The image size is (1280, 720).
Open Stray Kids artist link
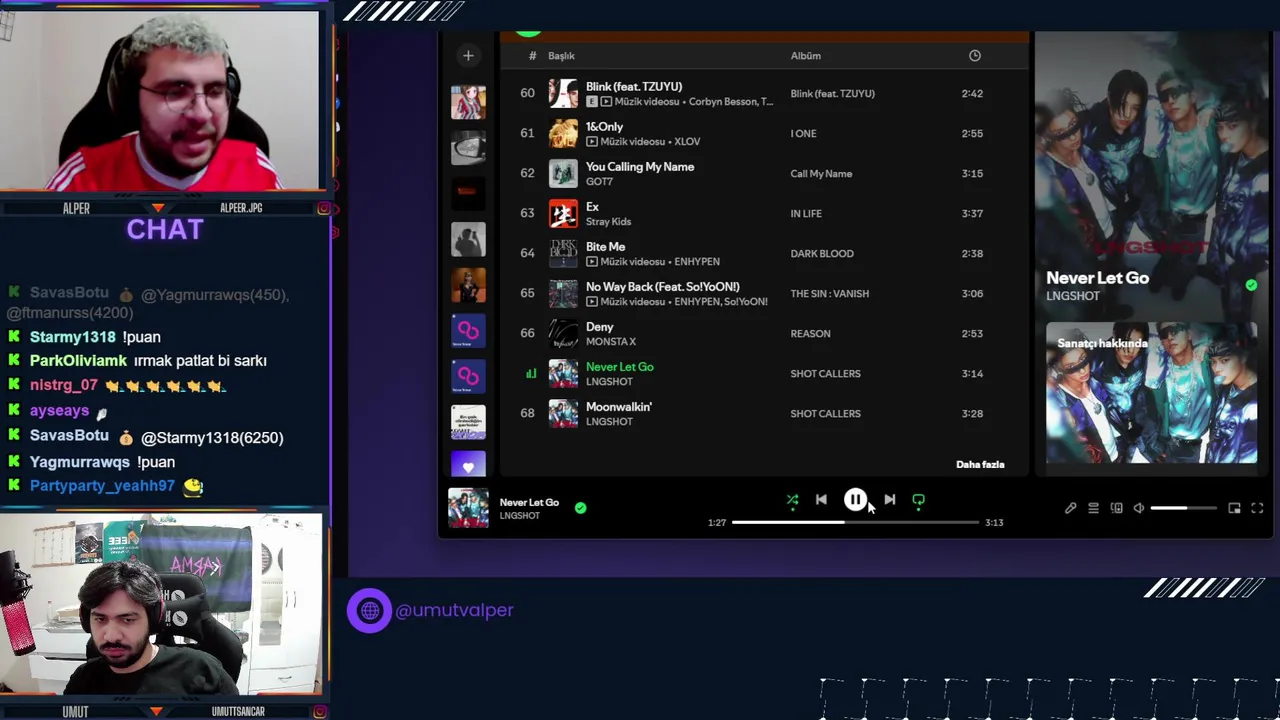click(608, 222)
